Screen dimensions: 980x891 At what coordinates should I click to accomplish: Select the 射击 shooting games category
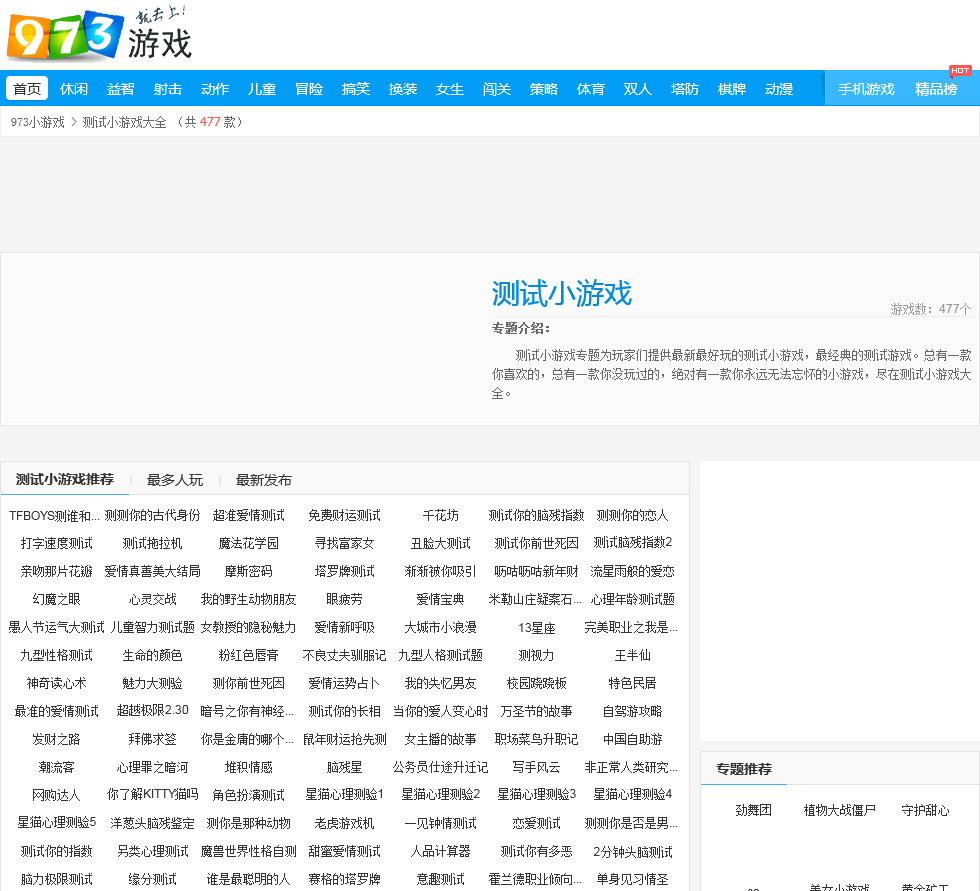(168, 89)
